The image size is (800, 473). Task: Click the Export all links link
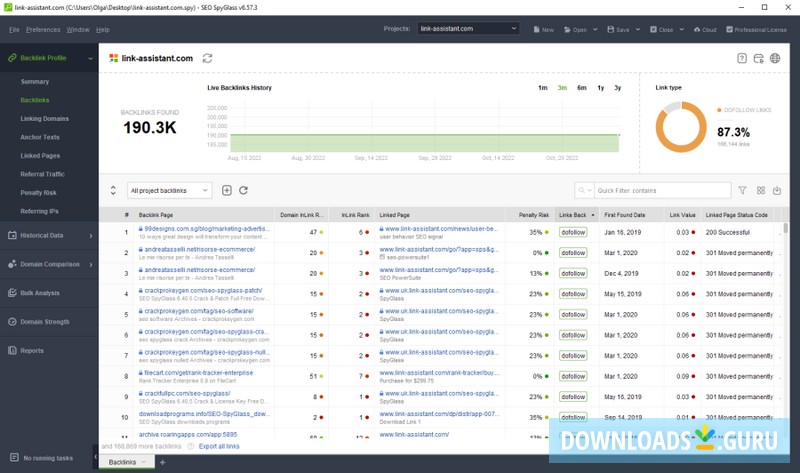pyautogui.click(x=220, y=446)
